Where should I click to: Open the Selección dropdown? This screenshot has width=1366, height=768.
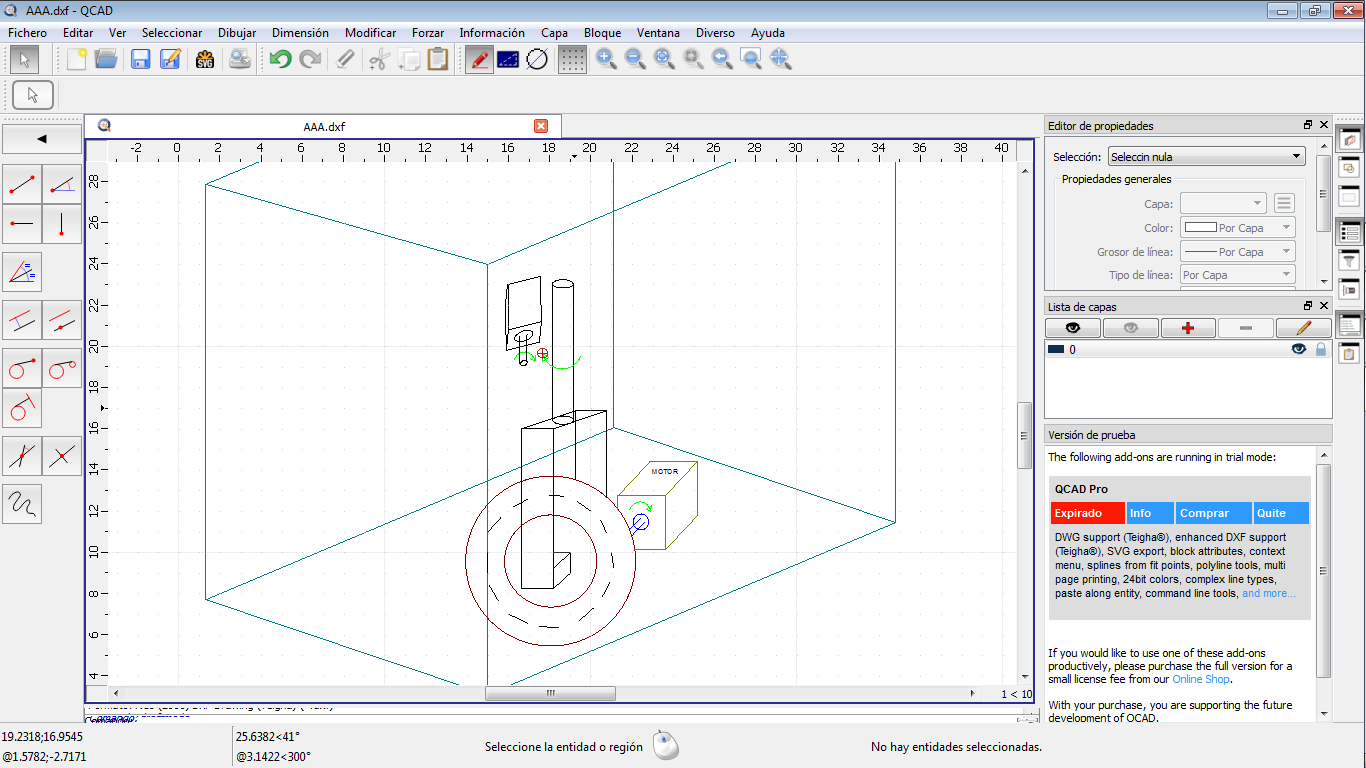1207,156
